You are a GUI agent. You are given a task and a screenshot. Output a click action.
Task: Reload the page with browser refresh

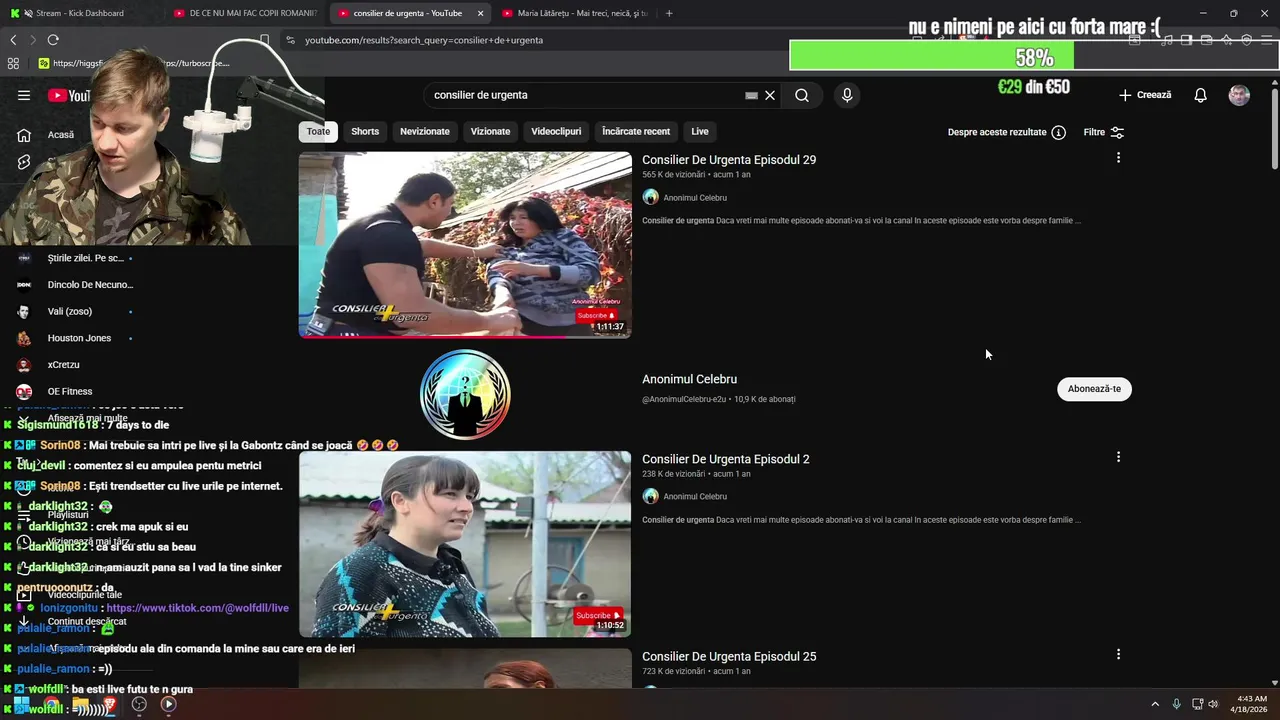[x=53, y=40]
